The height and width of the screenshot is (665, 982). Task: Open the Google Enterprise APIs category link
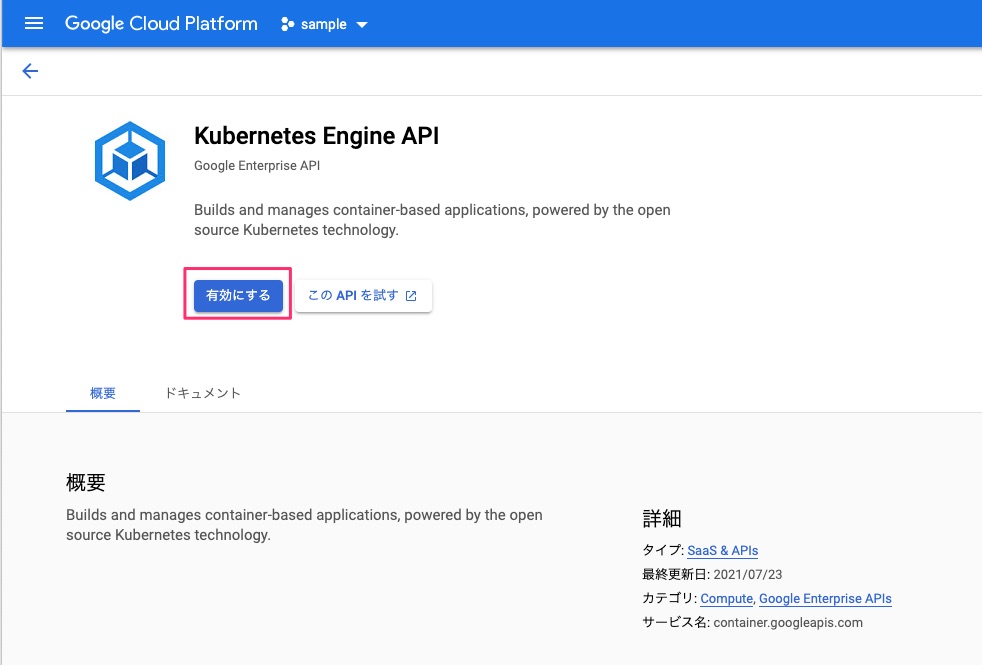825,598
